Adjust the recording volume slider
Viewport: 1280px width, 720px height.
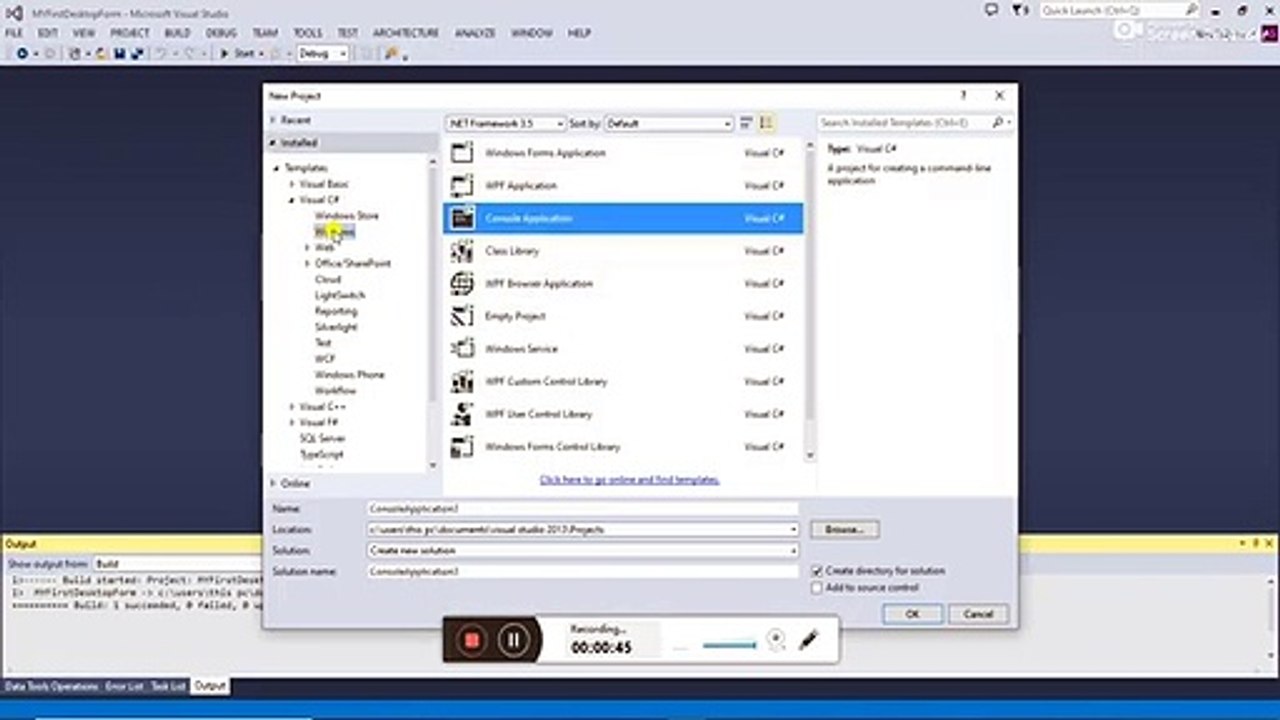click(729, 645)
